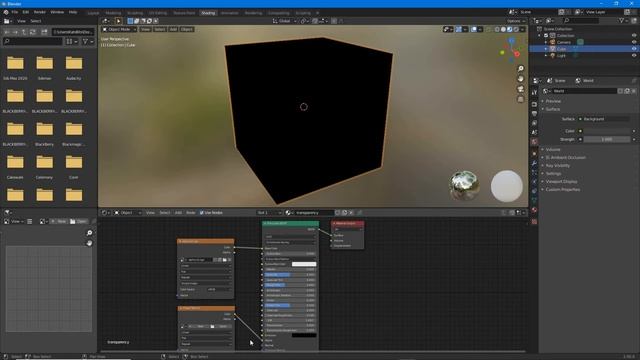Click the Background surface shader field
Viewport: 640px width, 360px height.
pos(604,119)
